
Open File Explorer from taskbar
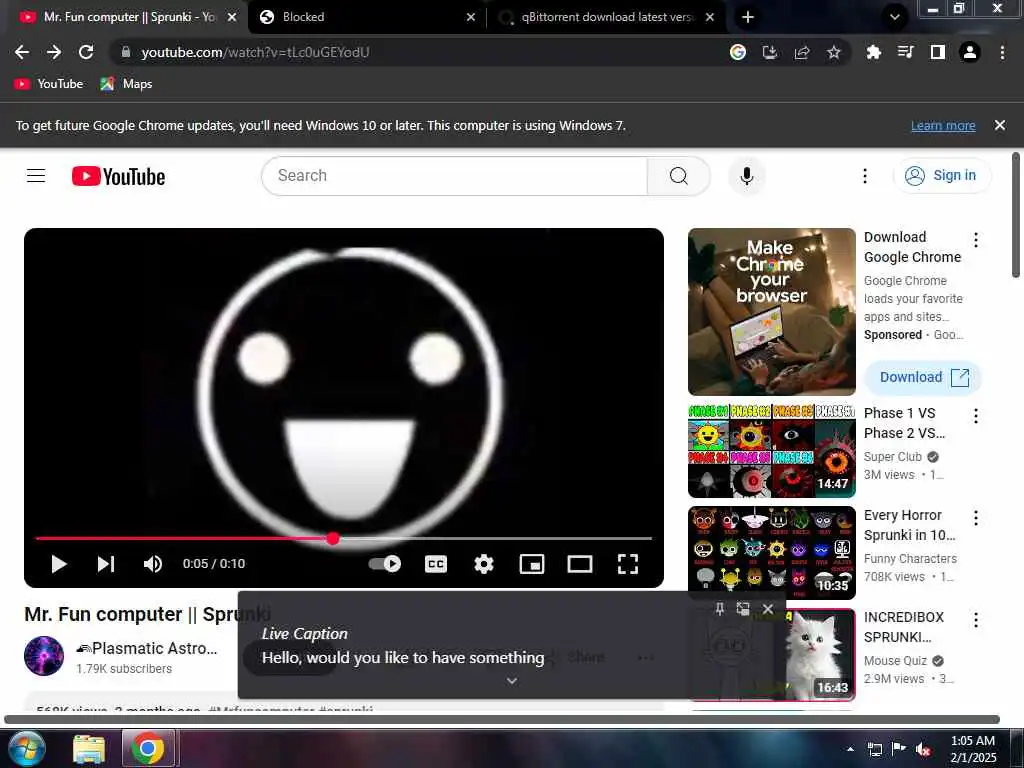pos(89,749)
